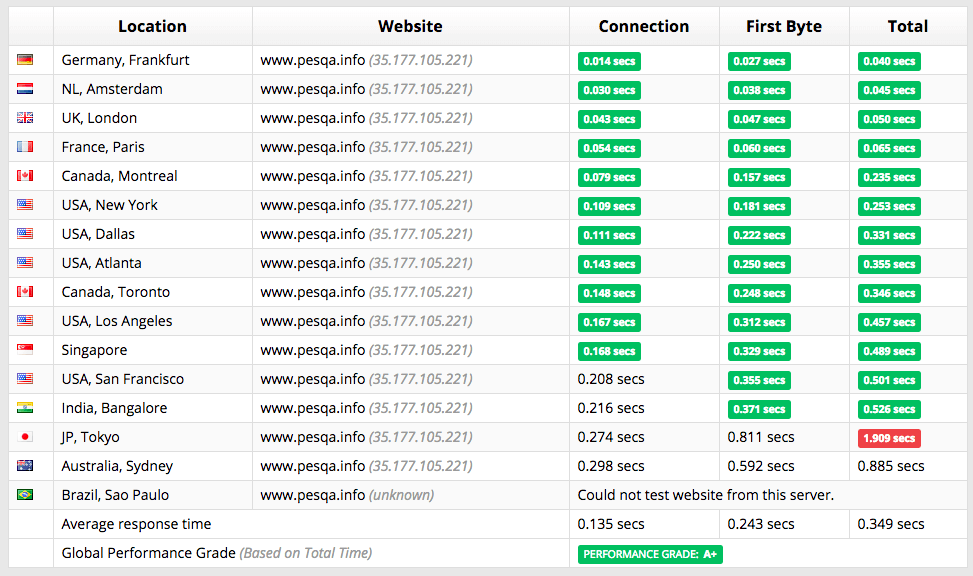Click the flag beside USA, Atlanta
The image size is (973, 576).
(25, 263)
